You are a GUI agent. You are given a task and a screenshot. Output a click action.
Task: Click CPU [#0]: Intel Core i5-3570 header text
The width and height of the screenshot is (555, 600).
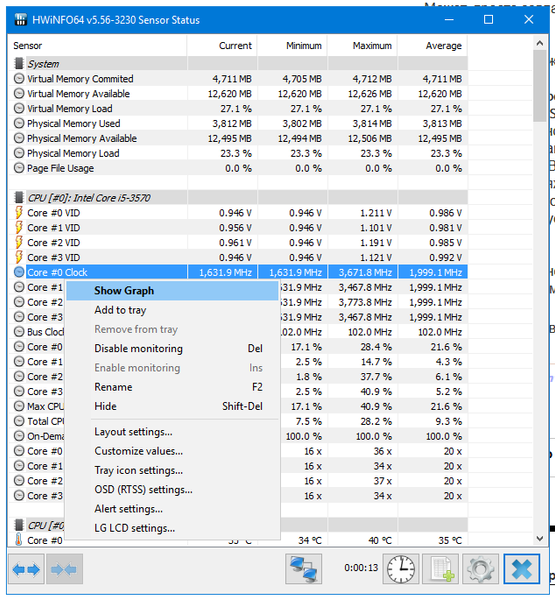(89, 198)
